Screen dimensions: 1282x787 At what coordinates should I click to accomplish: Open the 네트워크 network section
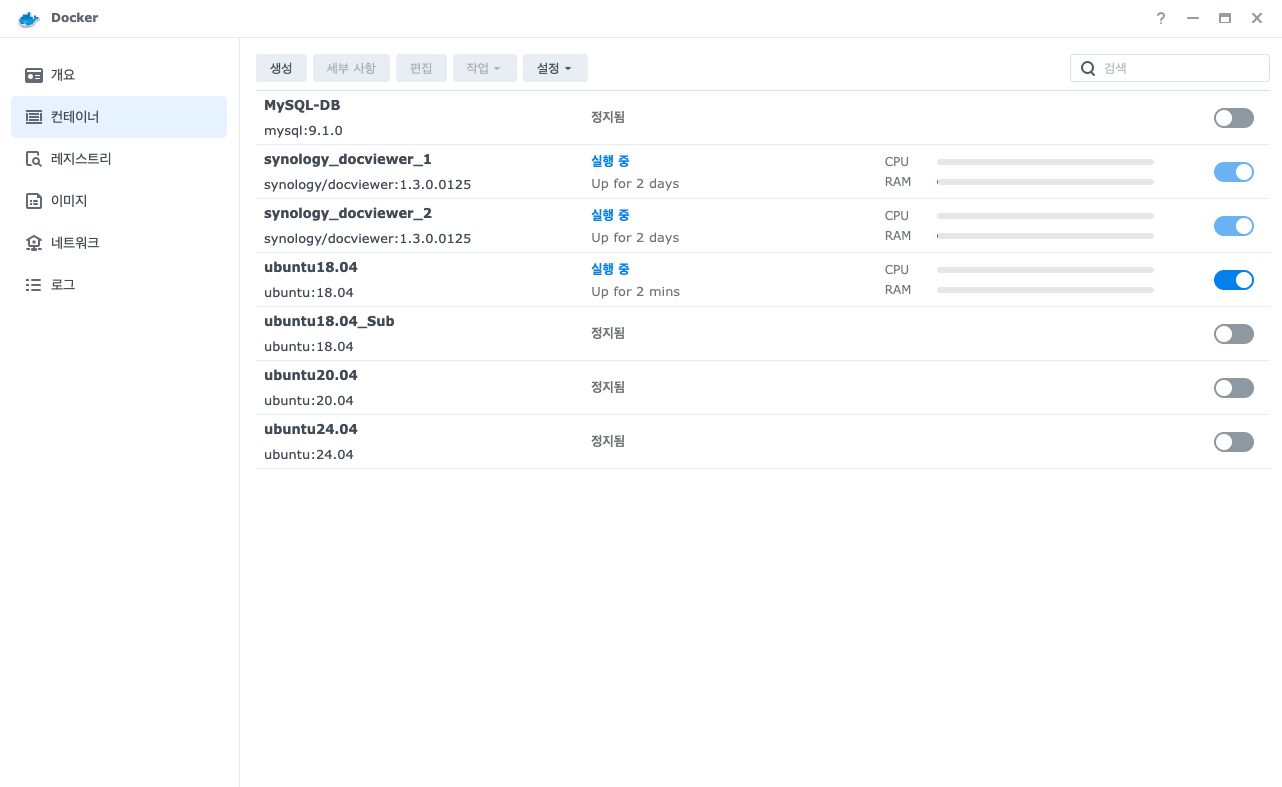click(x=119, y=243)
